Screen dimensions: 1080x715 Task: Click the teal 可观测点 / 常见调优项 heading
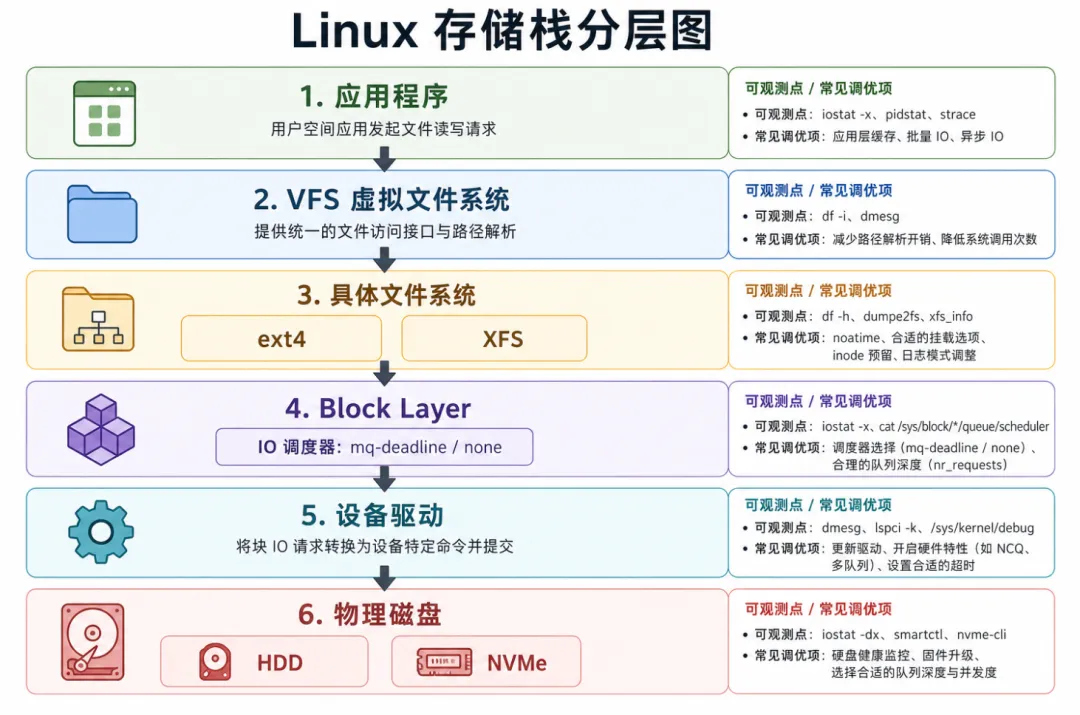pos(818,505)
